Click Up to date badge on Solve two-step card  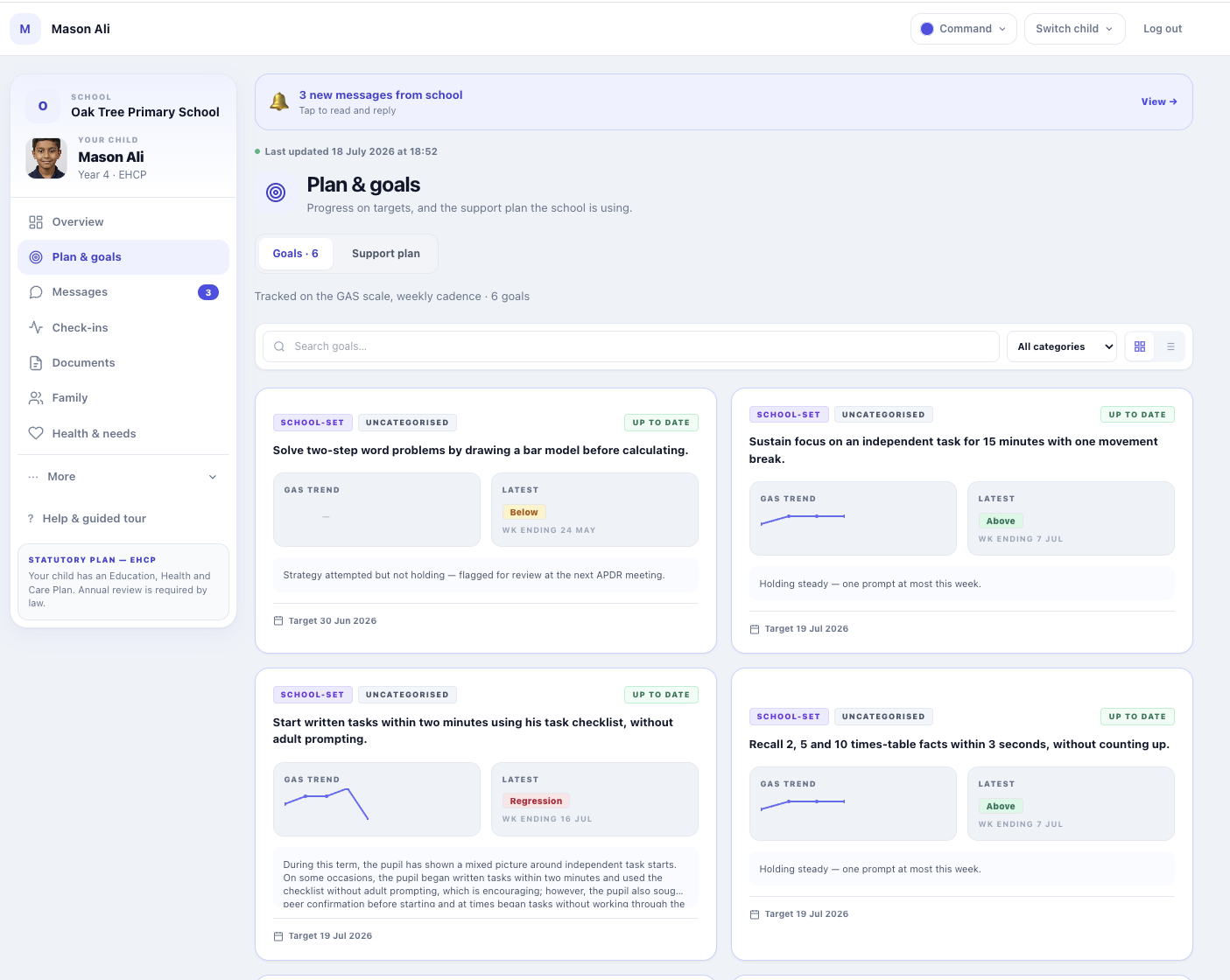coord(661,423)
